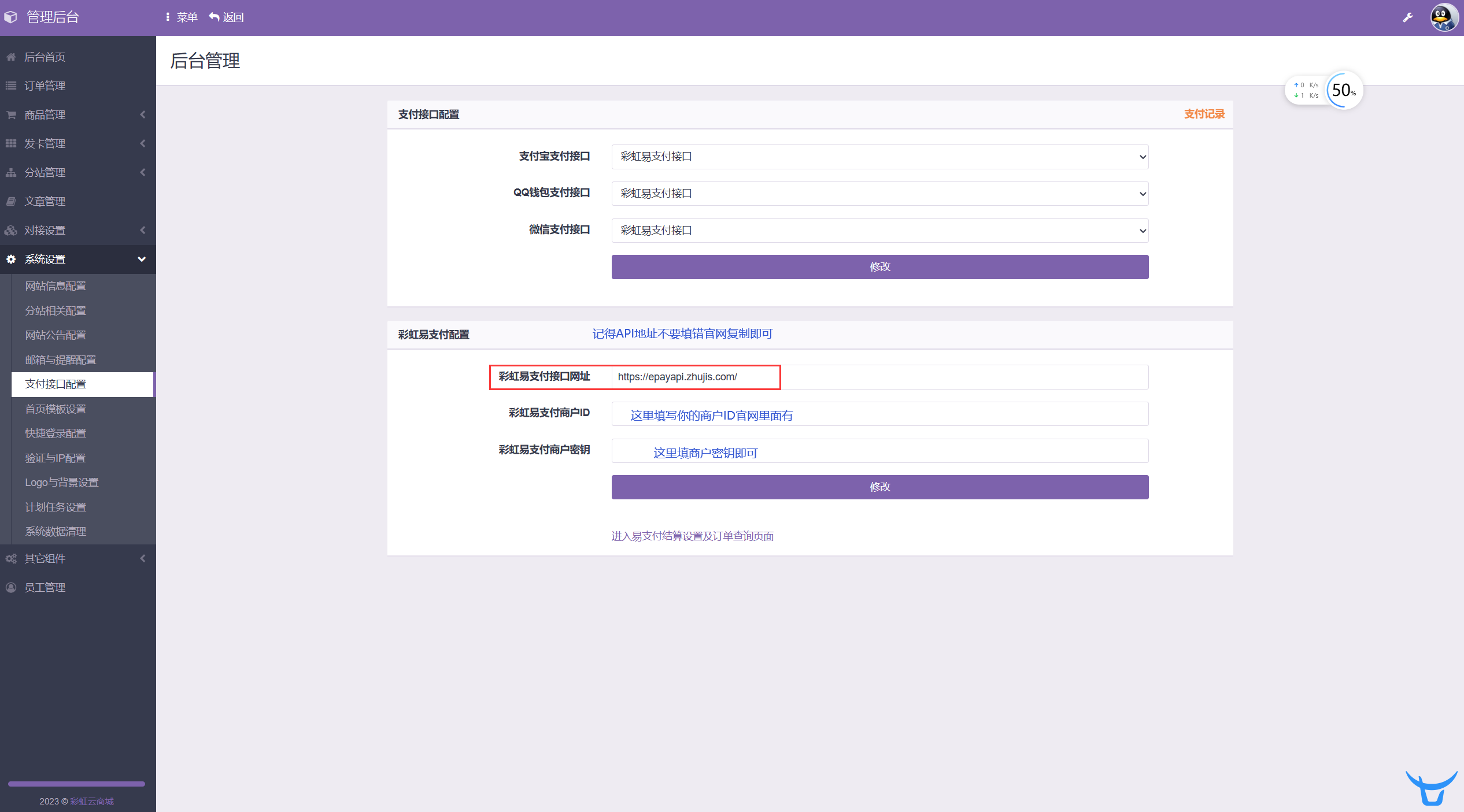Click the book icon next to 文章管理
The image size is (1464, 812).
click(x=11, y=201)
